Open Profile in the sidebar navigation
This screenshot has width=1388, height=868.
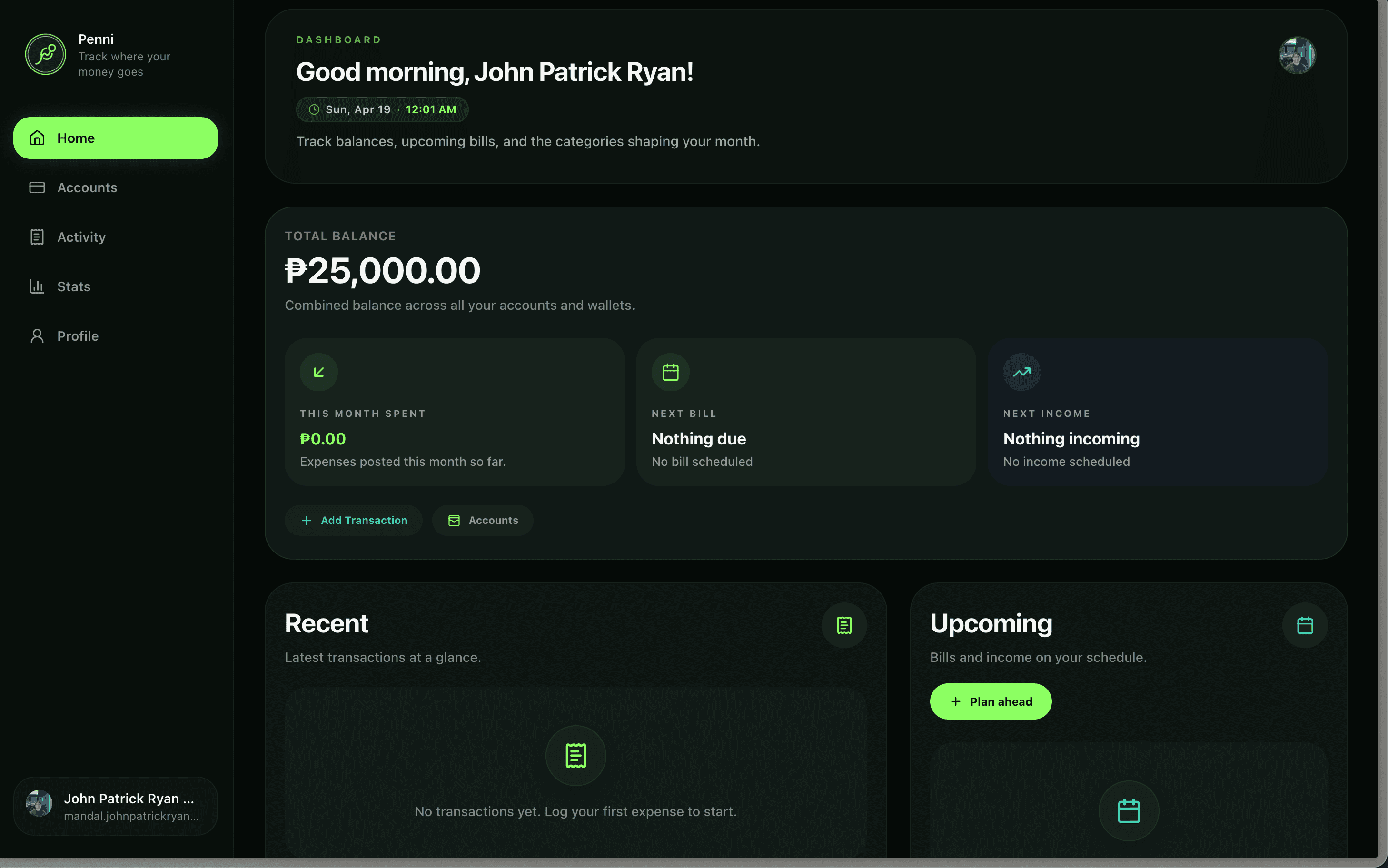click(115, 336)
